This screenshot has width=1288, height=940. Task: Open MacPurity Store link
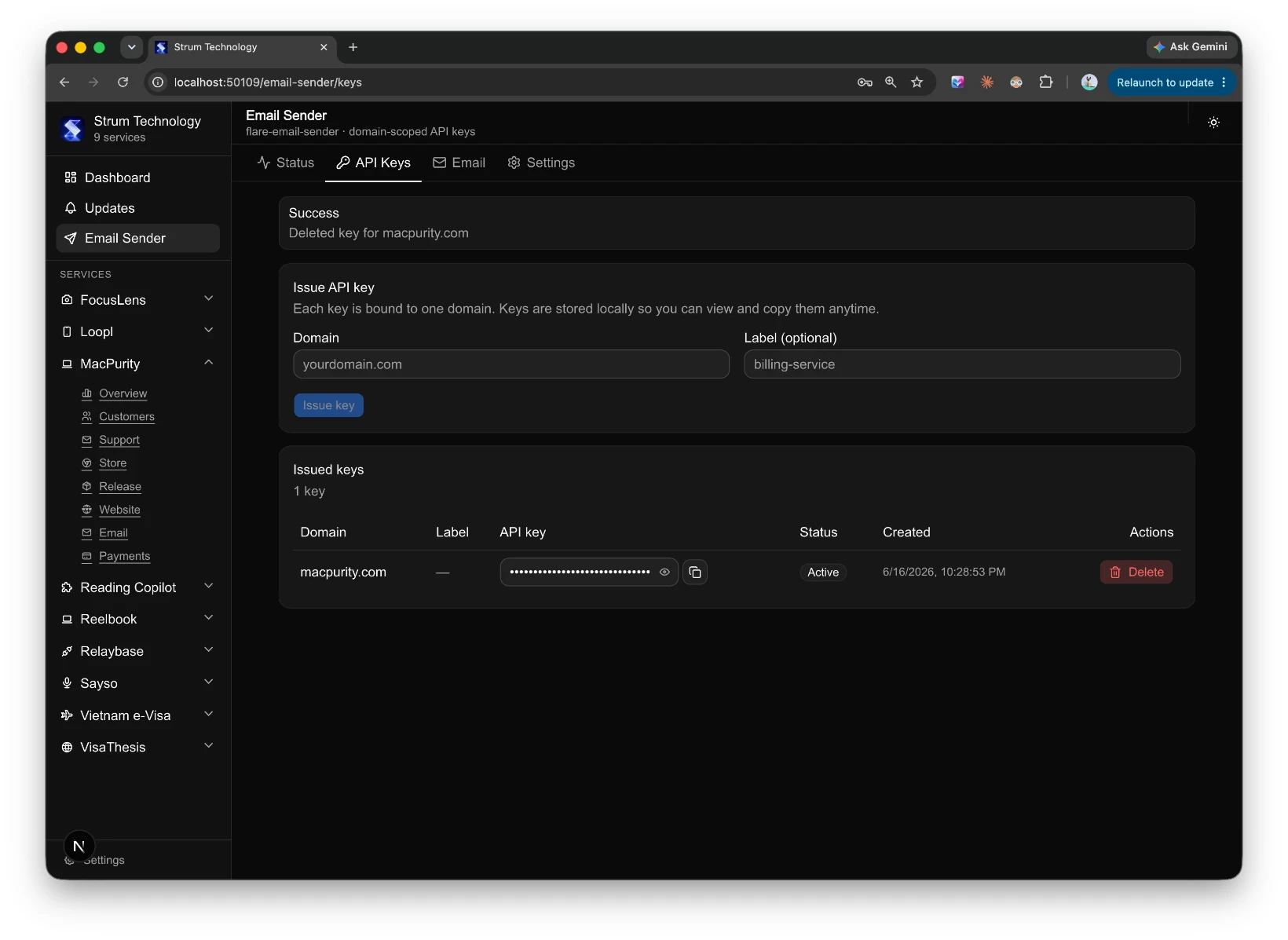(112, 463)
